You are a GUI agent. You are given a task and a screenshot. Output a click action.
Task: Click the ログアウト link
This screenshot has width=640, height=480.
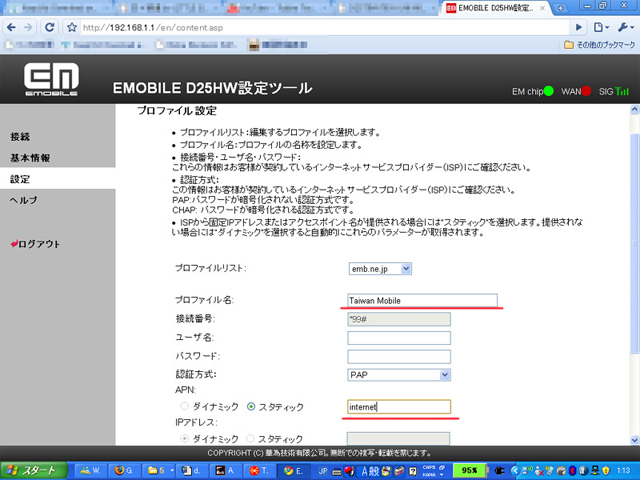click(36, 244)
